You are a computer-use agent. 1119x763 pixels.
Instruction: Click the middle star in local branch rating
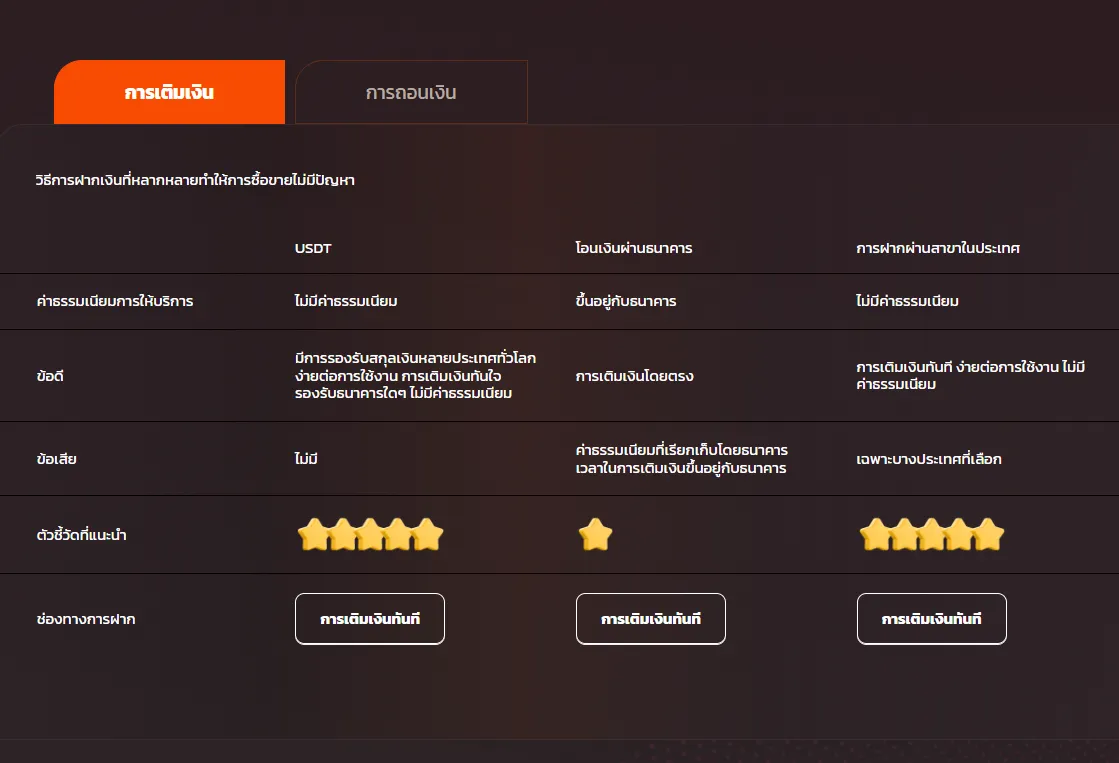pyautogui.click(x=932, y=535)
